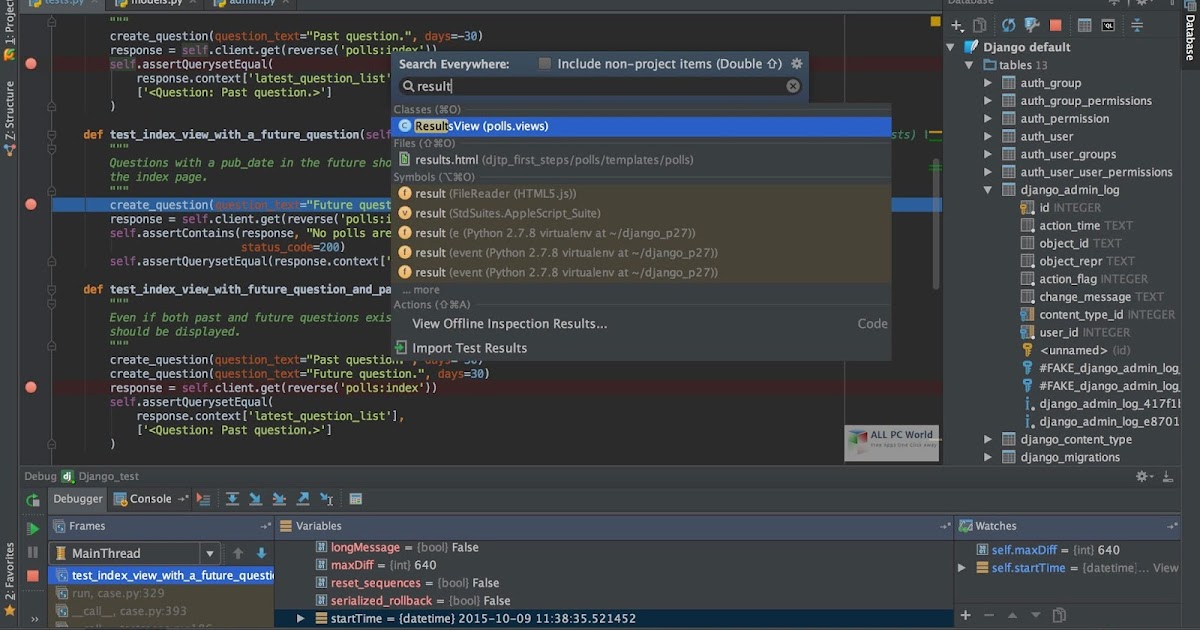The image size is (1200, 630).
Task: Click the pause program icon
Action: 33,552
